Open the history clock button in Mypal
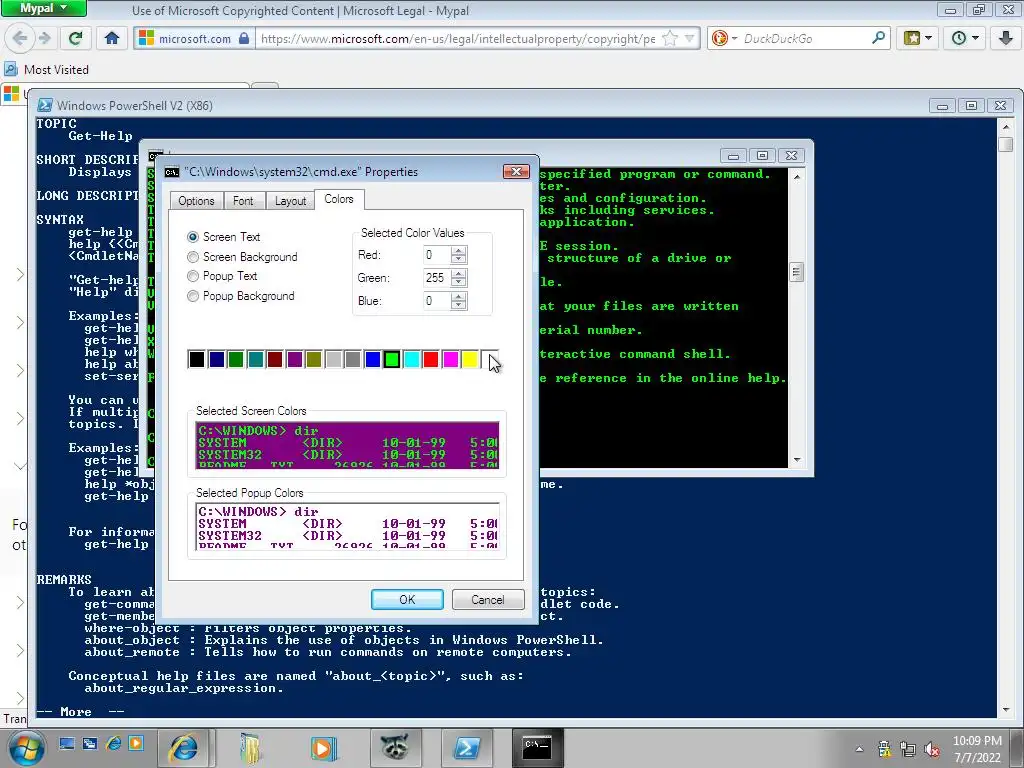This screenshot has width=1024, height=768. 965,39
